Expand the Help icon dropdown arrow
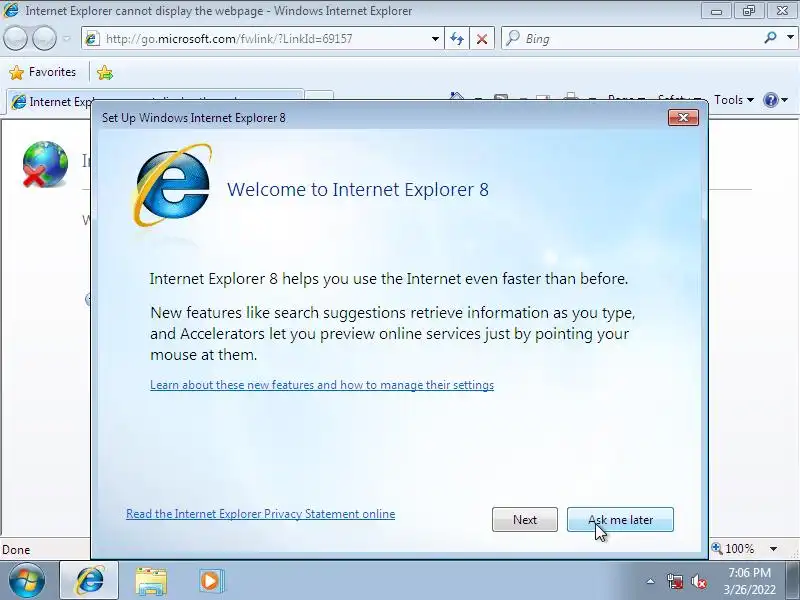 pyautogui.click(x=785, y=100)
